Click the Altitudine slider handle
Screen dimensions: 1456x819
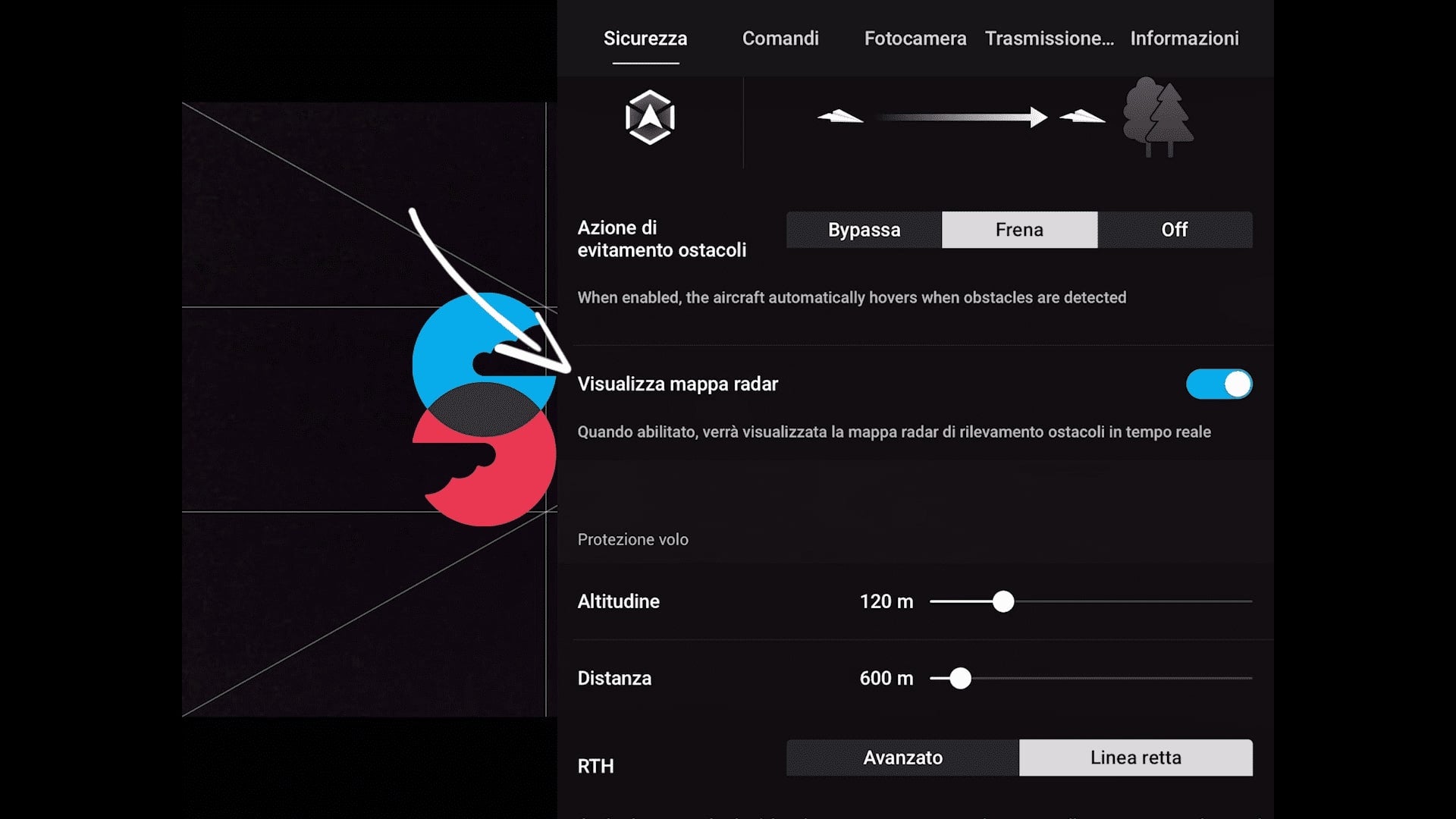1003,602
